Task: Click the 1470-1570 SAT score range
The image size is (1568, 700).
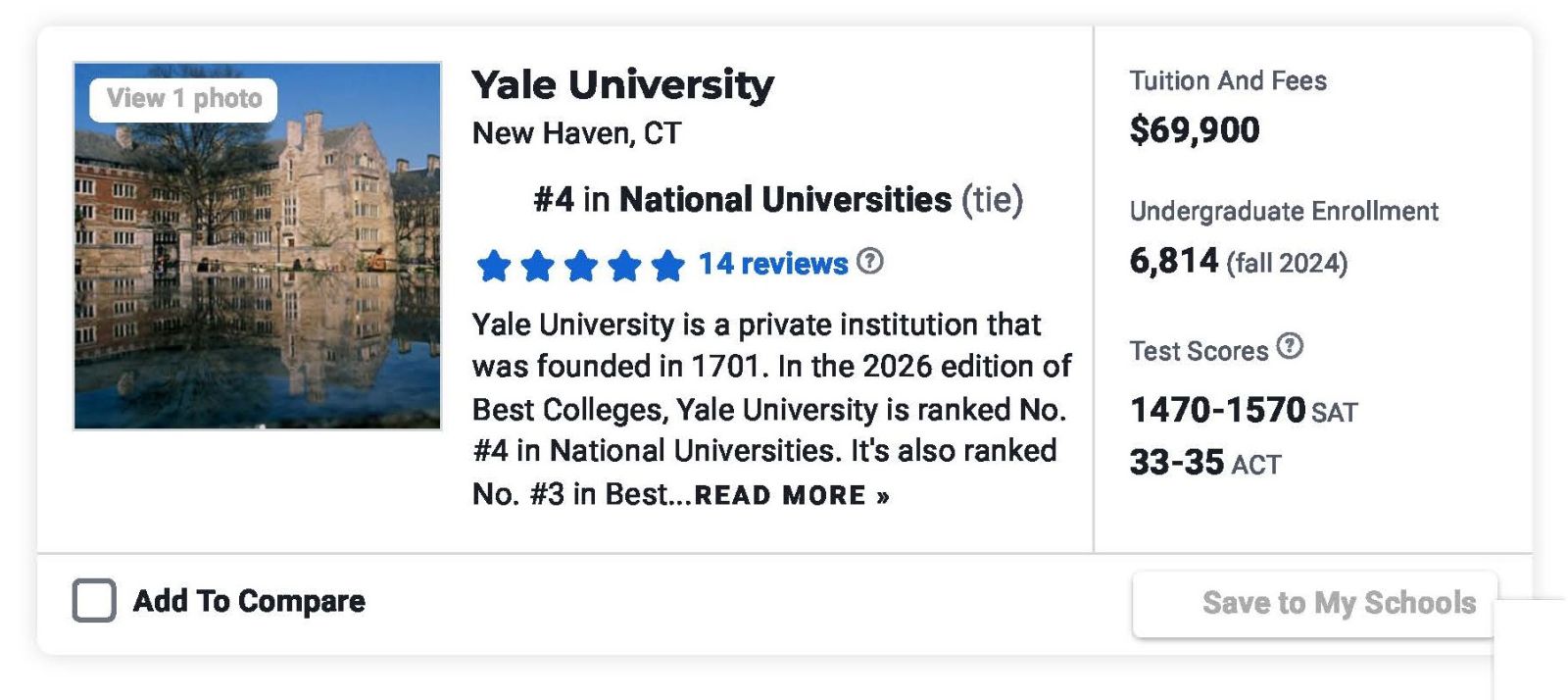Action: (1217, 410)
